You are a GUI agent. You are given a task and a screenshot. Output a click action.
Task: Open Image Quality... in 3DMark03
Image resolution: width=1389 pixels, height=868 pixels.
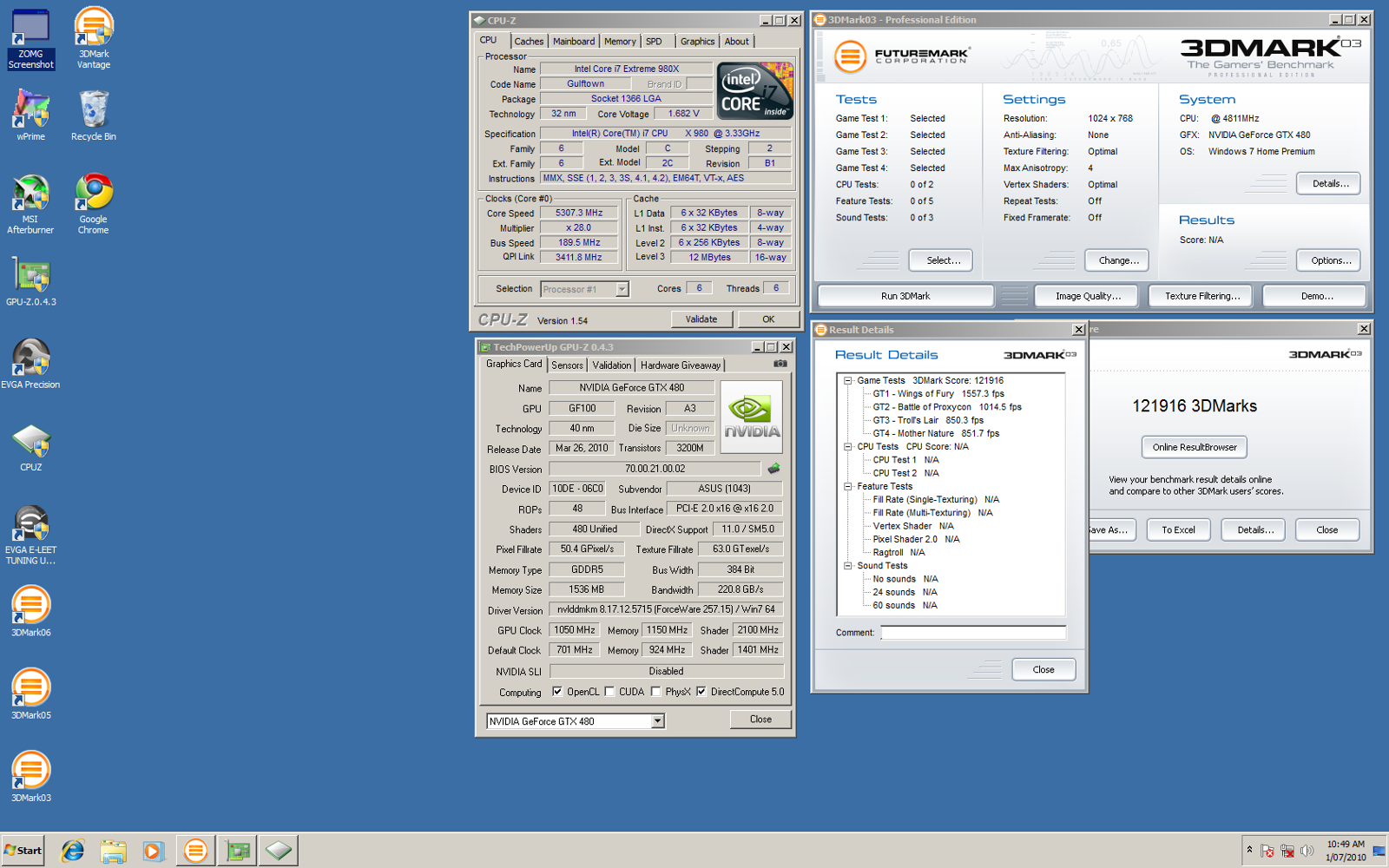pos(1089,296)
